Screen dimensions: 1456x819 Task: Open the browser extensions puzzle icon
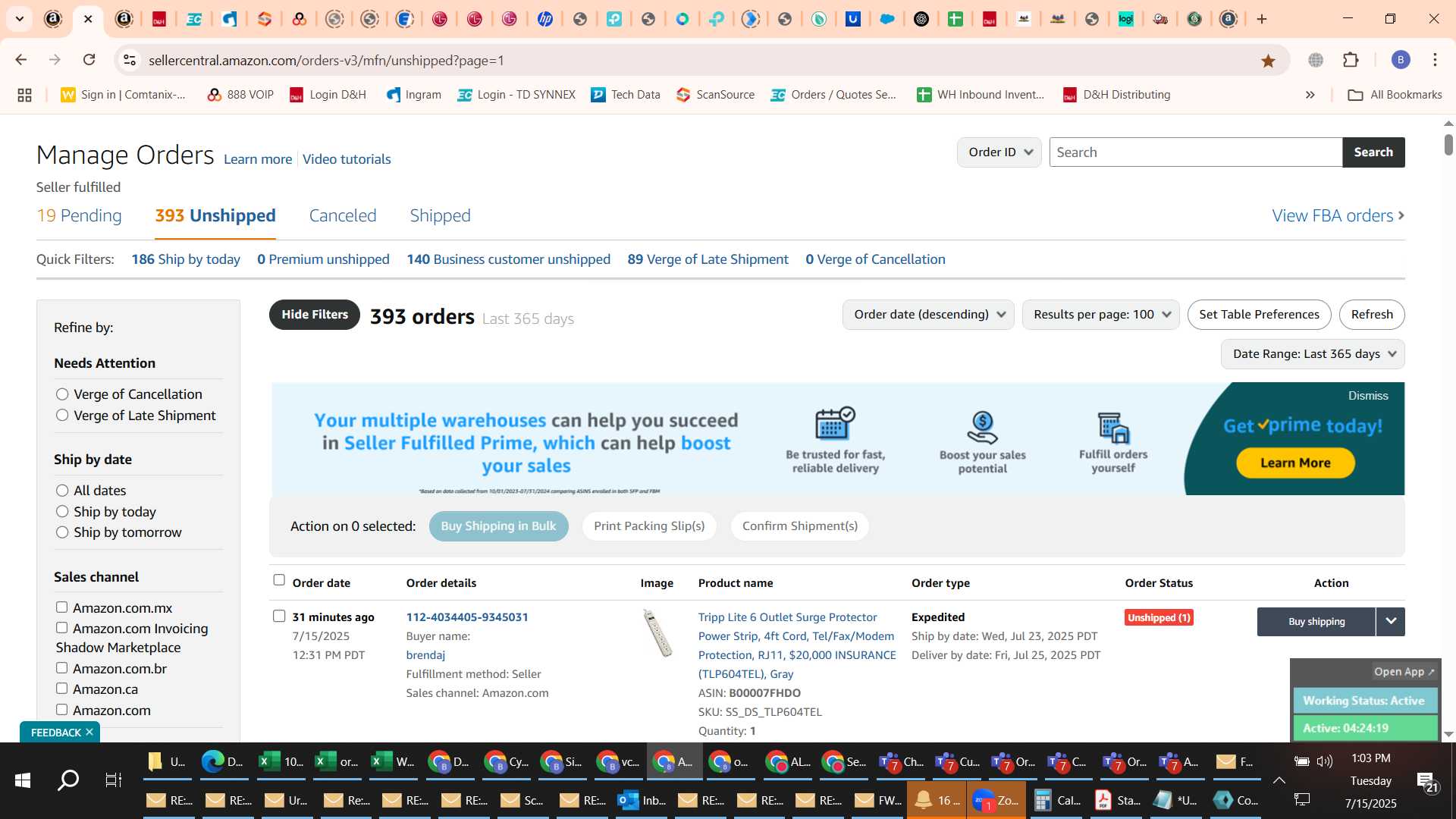(x=1351, y=60)
